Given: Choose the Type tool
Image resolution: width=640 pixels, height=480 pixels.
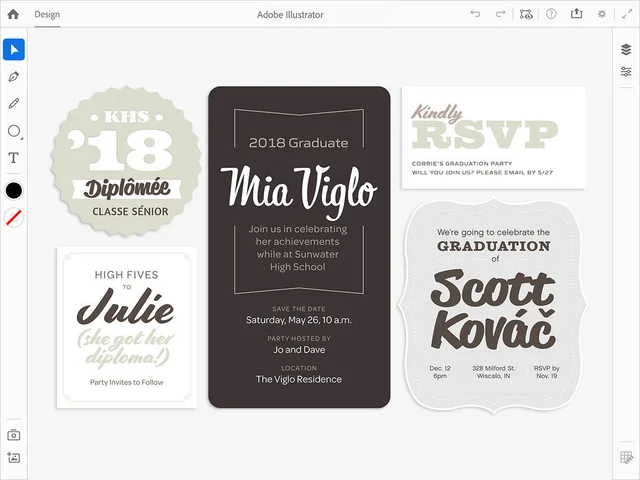Looking at the screenshot, I should click(14, 158).
